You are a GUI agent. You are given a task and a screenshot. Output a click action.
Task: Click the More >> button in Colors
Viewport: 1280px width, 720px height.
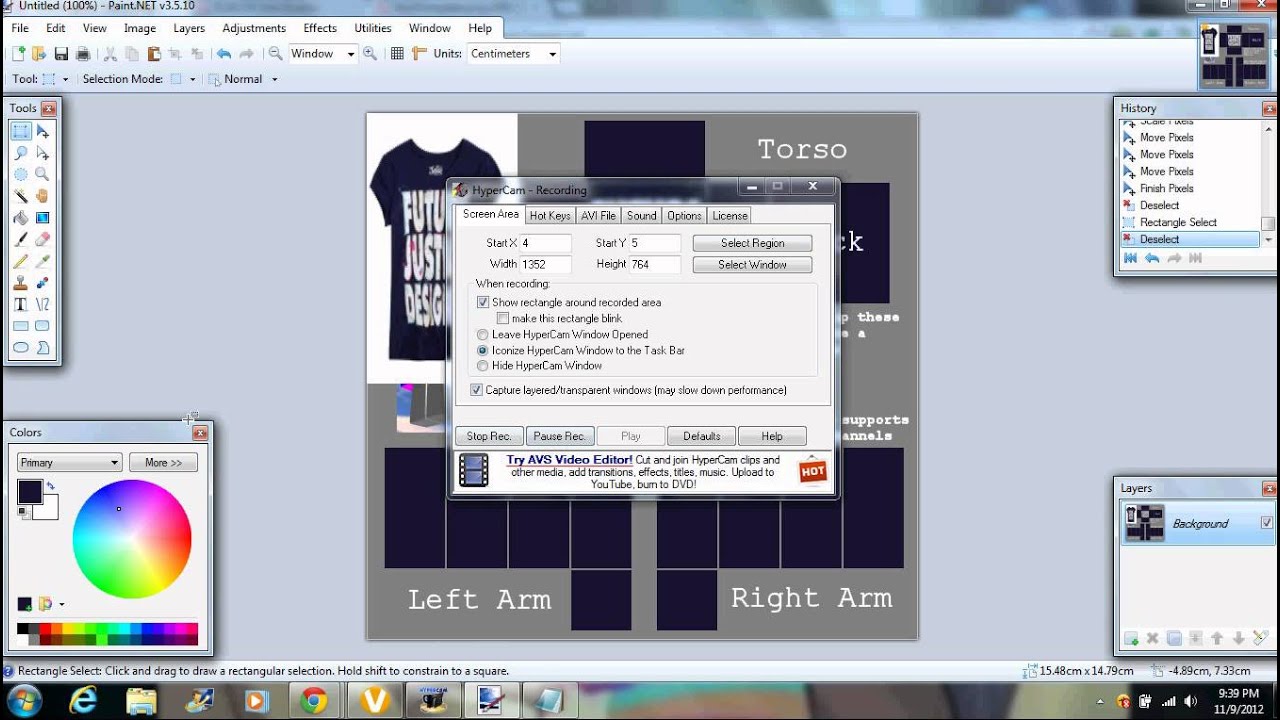click(x=163, y=463)
